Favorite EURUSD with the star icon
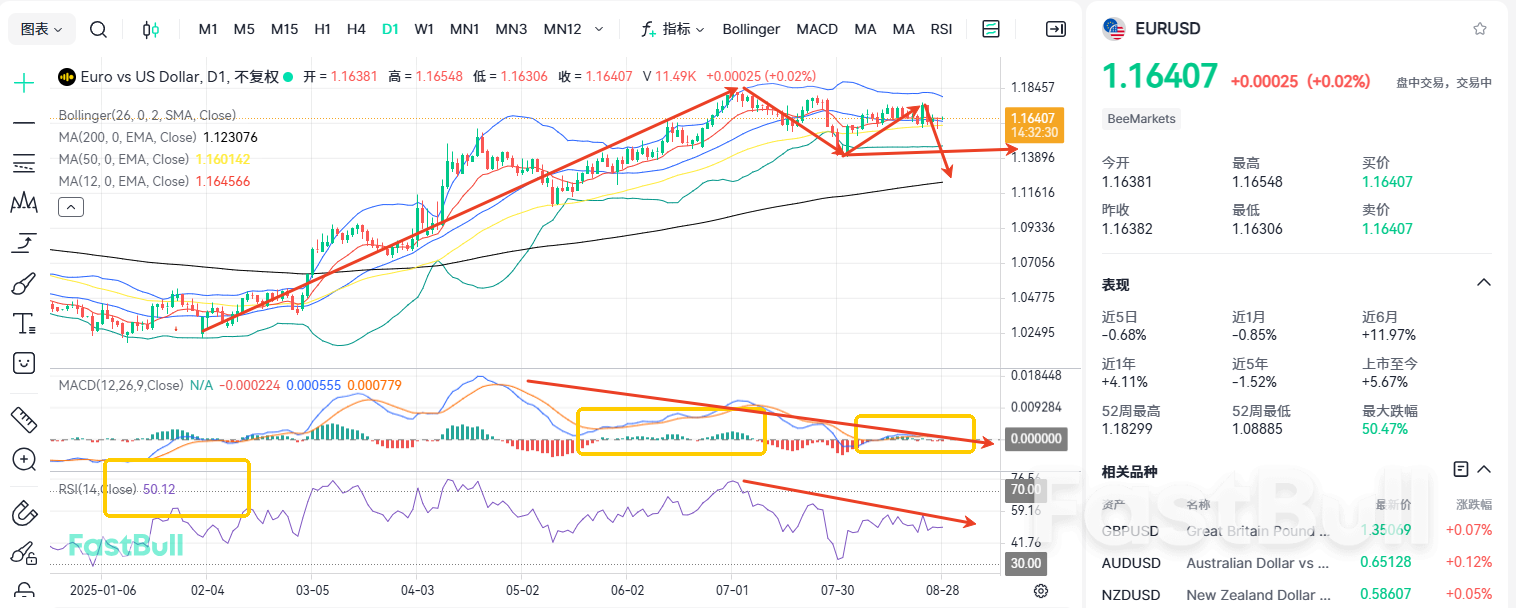Viewport: 1516px width, 608px height. tap(1479, 29)
